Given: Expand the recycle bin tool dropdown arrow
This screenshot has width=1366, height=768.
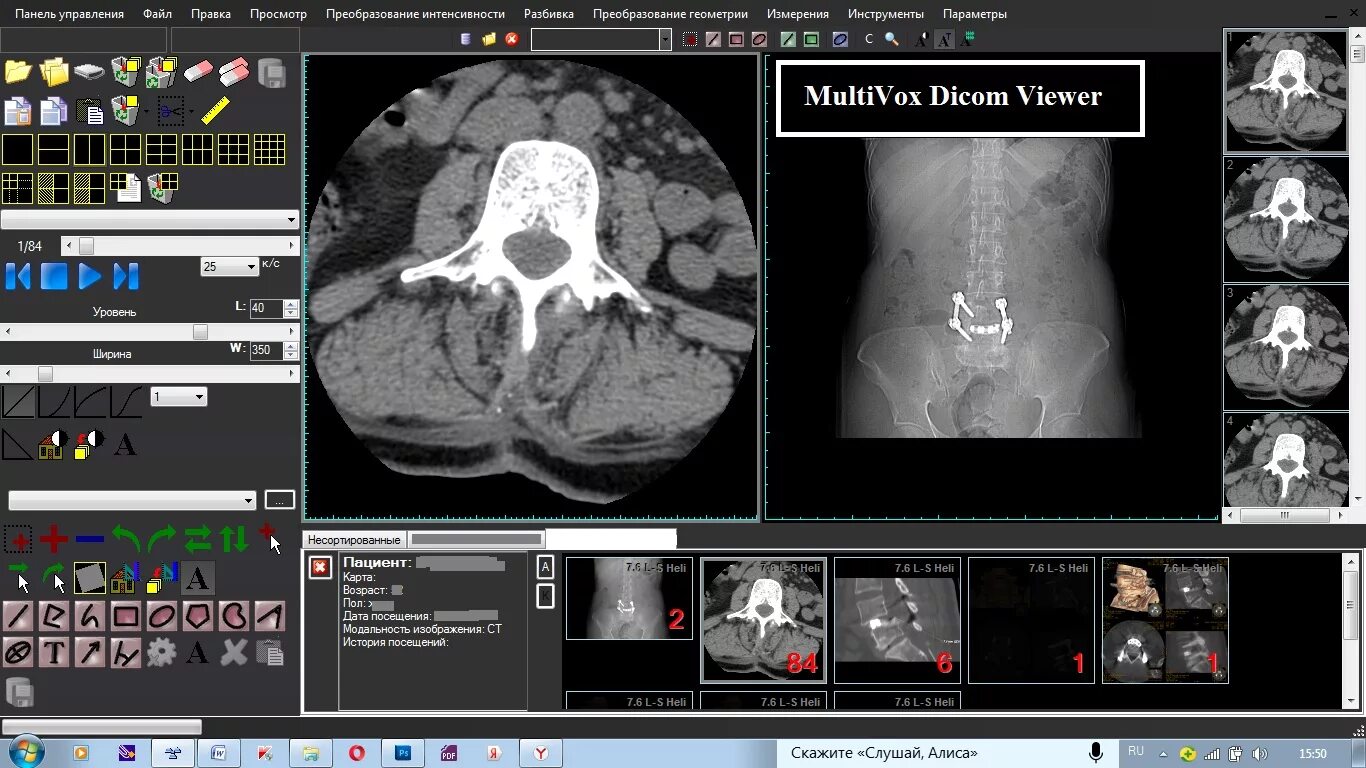Looking at the screenshot, I should [146, 111].
